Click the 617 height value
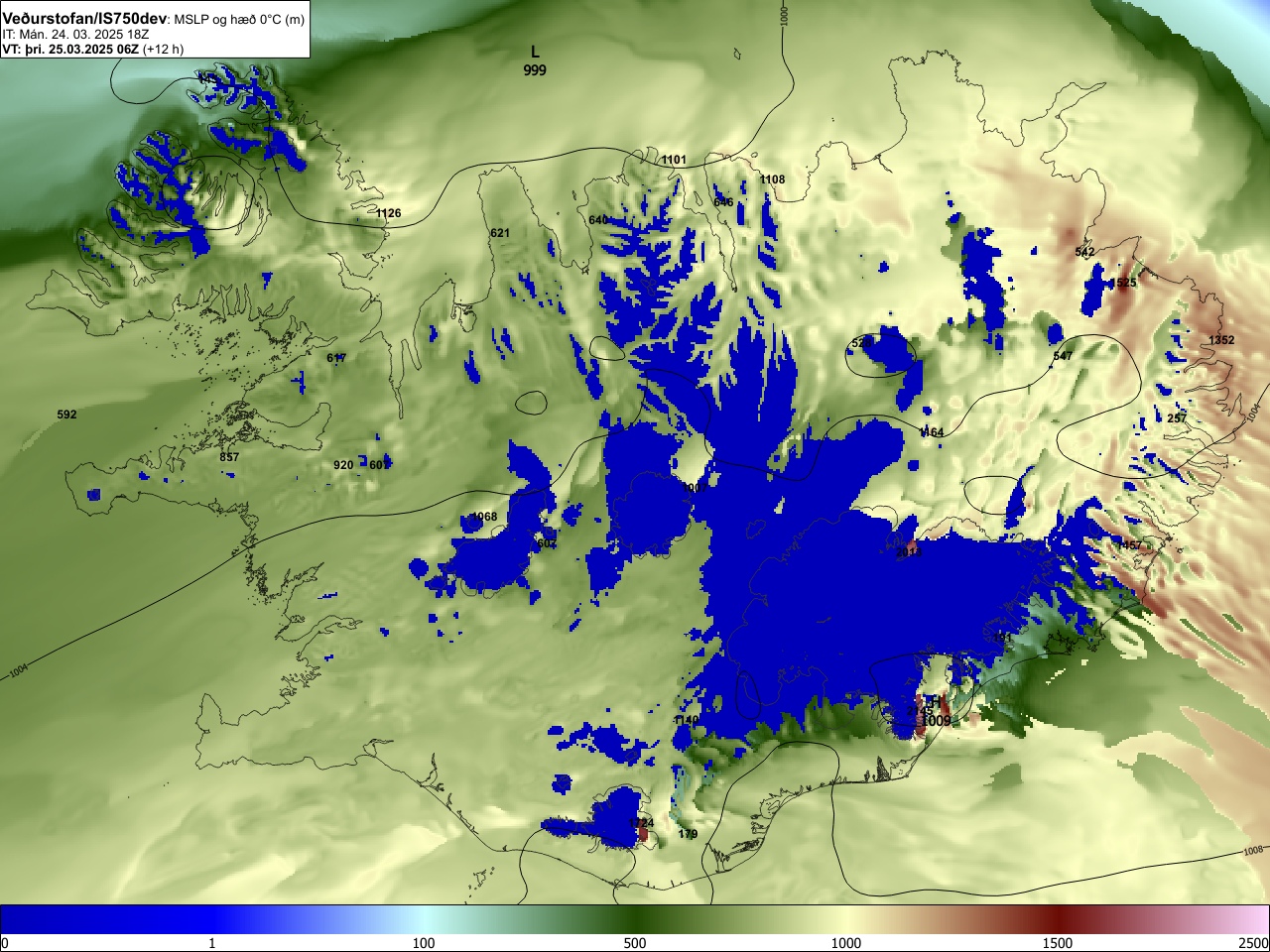 point(336,358)
